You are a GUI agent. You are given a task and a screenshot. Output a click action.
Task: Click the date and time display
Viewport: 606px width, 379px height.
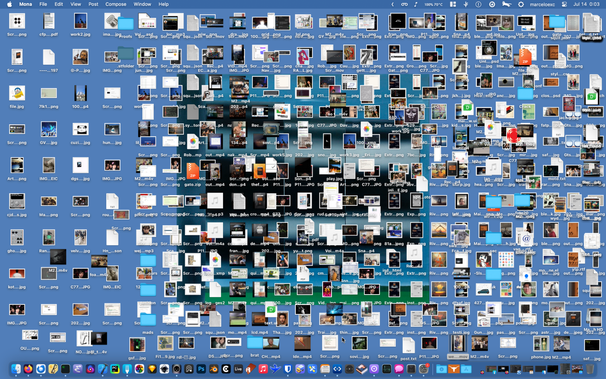[x=586, y=4]
